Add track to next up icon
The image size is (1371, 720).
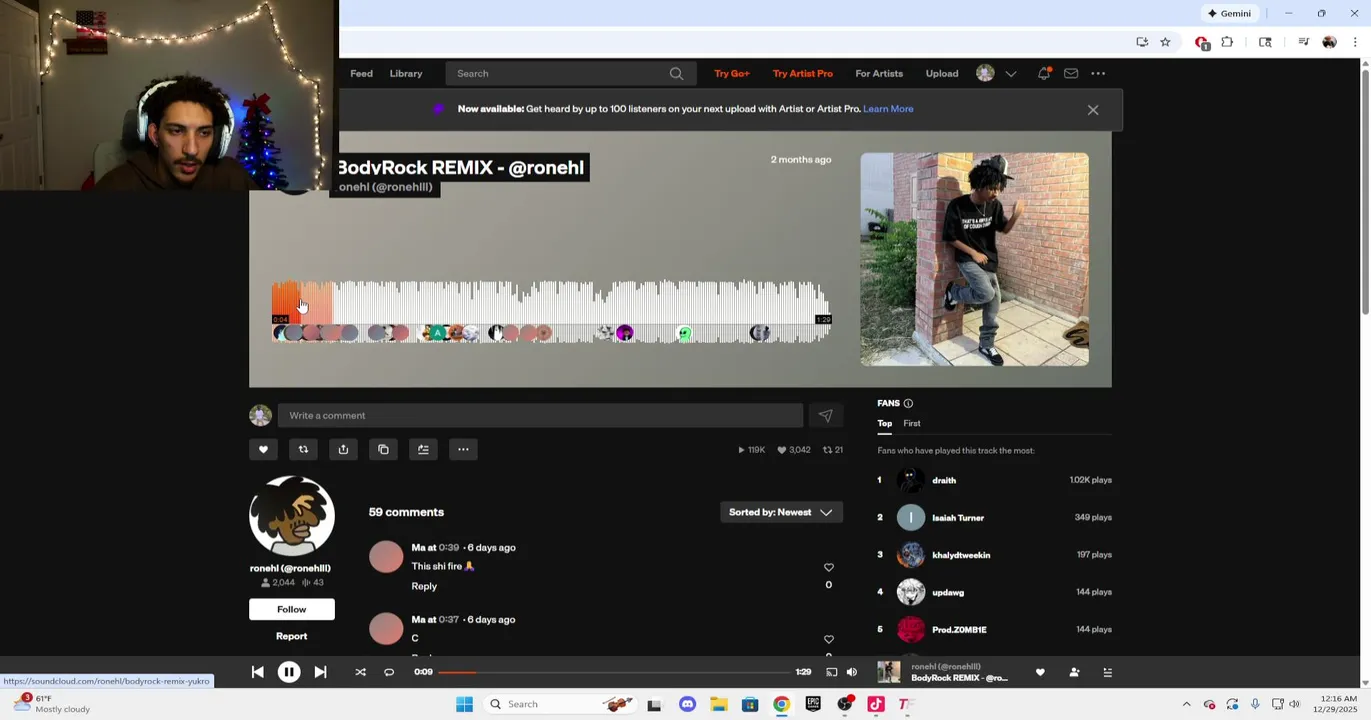coord(423,449)
